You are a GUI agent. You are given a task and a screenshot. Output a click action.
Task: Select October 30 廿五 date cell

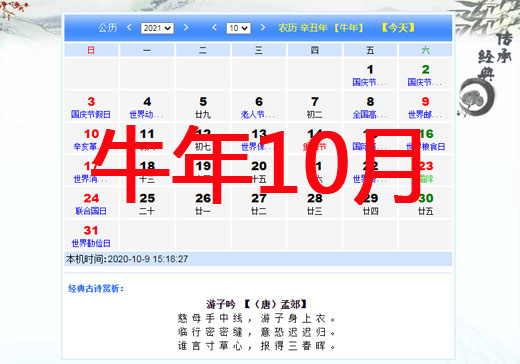tap(425, 203)
